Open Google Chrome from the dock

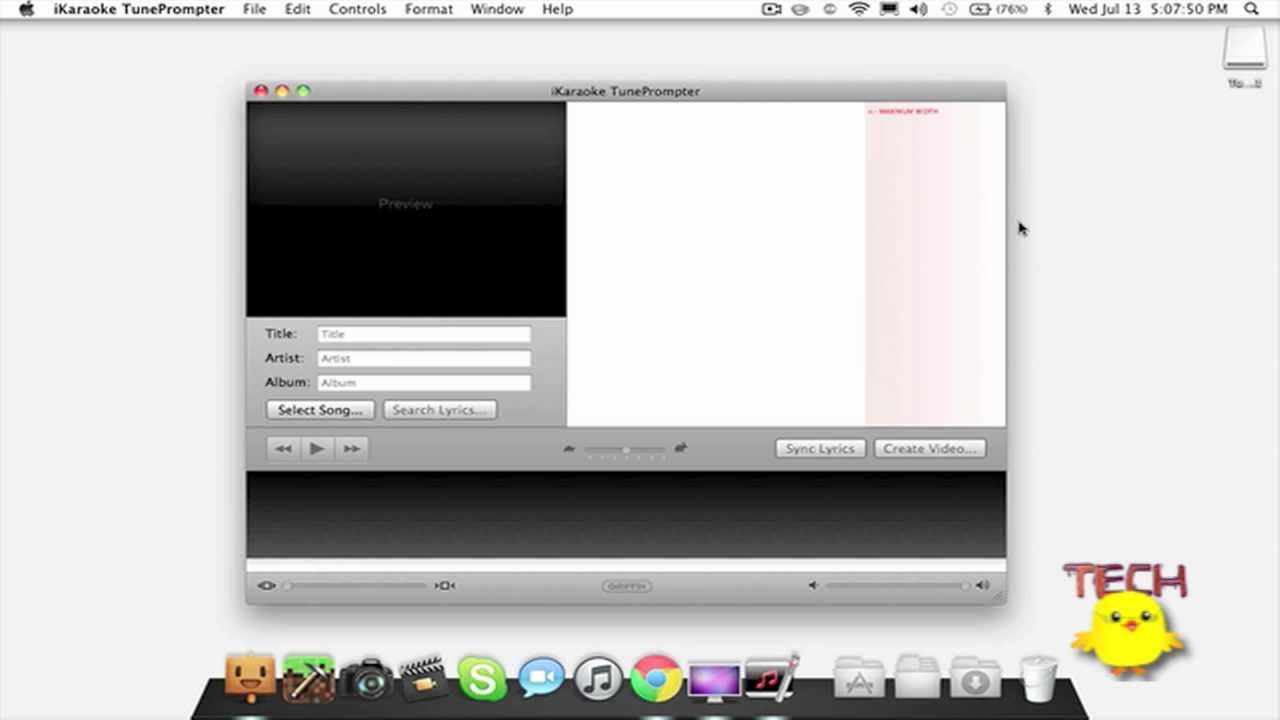click(x=656, y=679)
